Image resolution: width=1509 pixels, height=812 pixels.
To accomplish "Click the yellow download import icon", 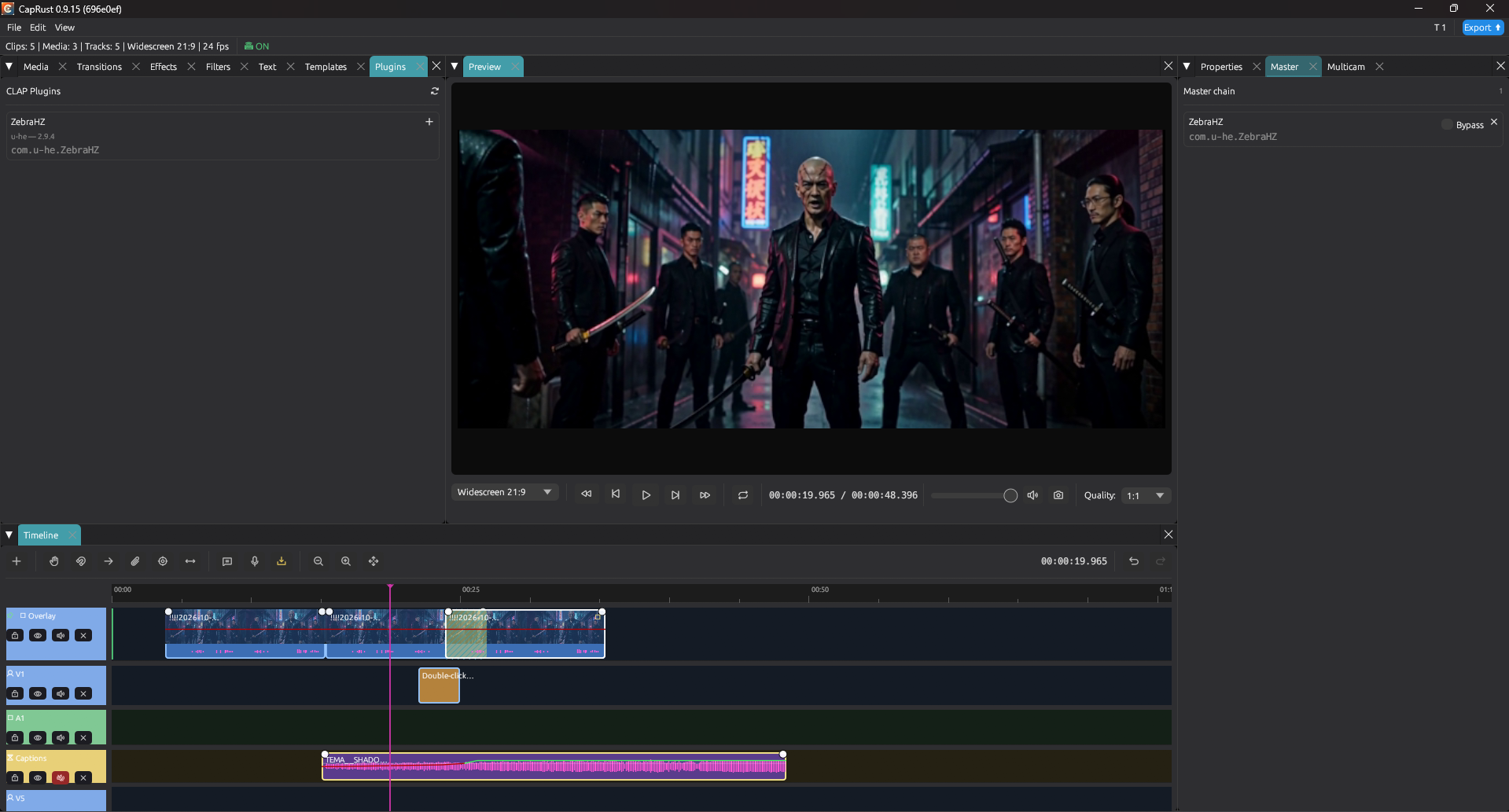I will pyautogui.click(x=282, y=561).
